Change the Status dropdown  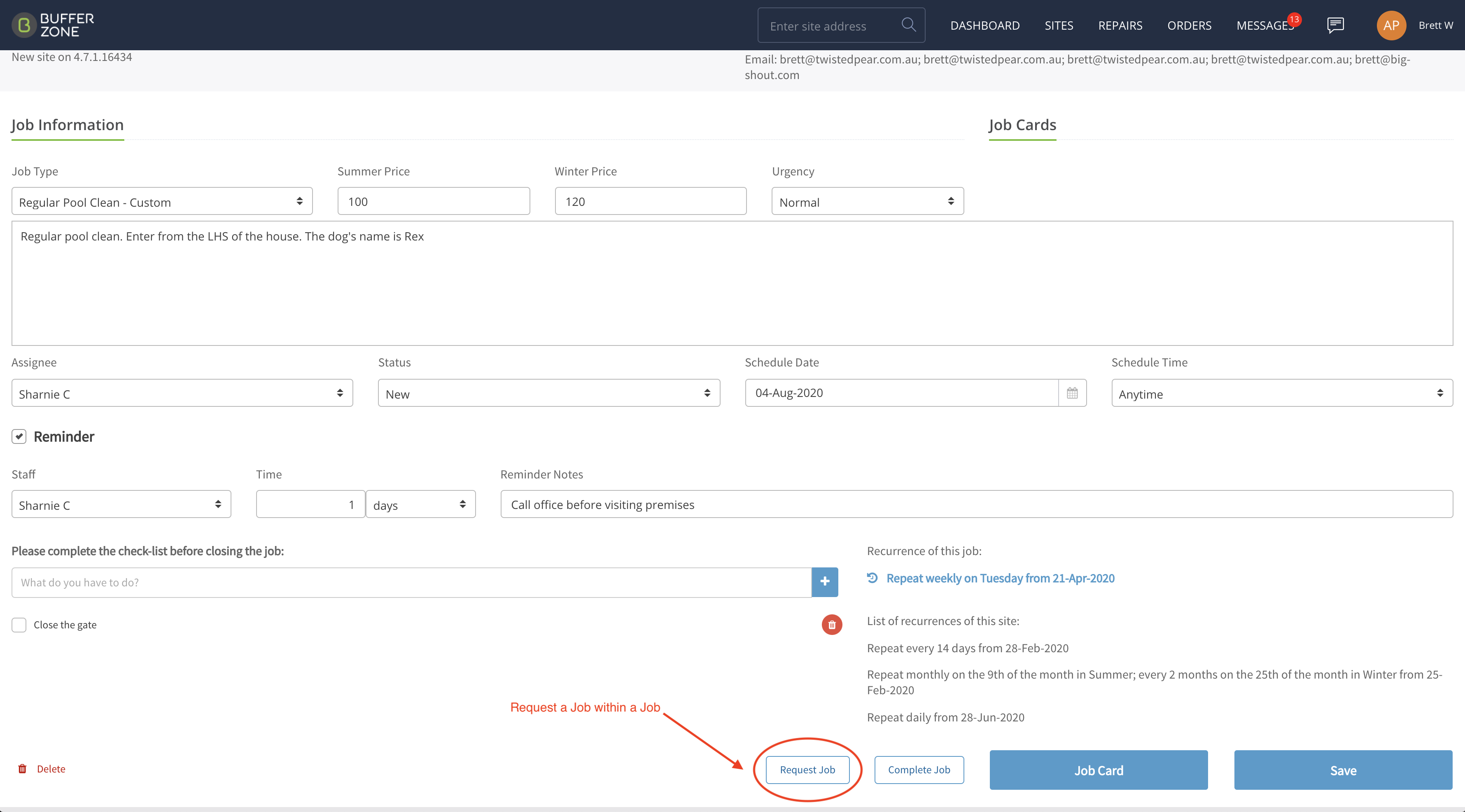pos(549,393)
